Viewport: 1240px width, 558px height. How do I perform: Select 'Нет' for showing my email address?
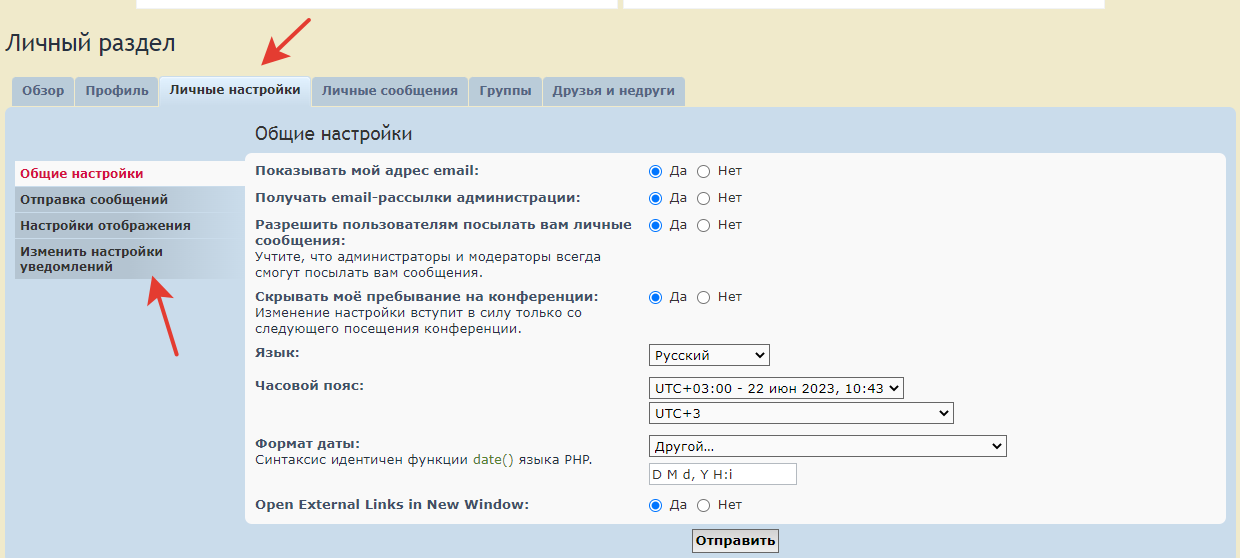703,171
